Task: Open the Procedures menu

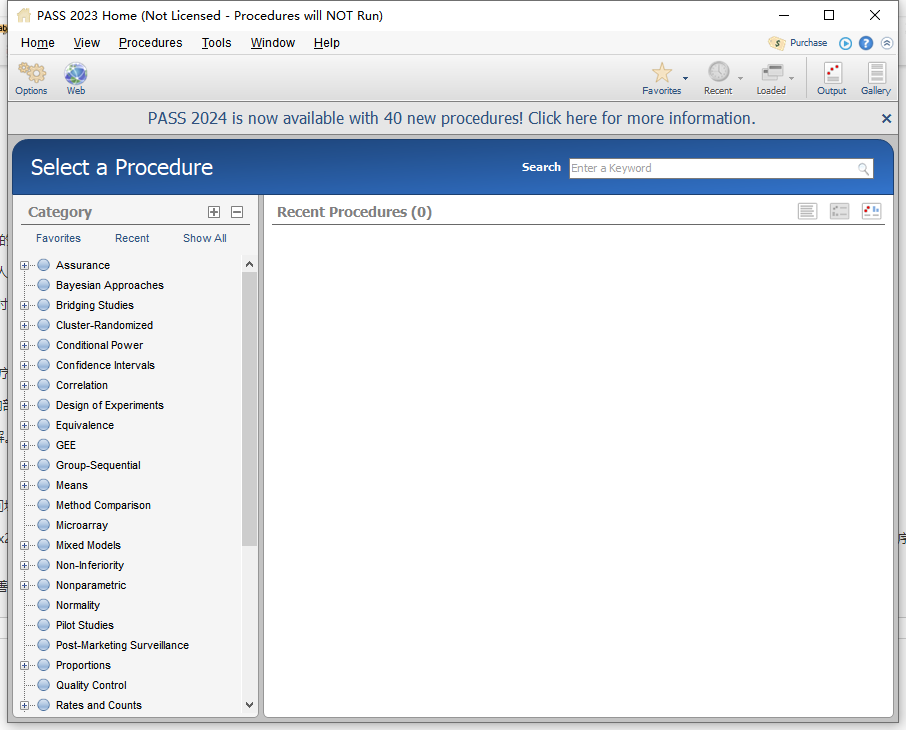Action: click(x=150, y=43)
